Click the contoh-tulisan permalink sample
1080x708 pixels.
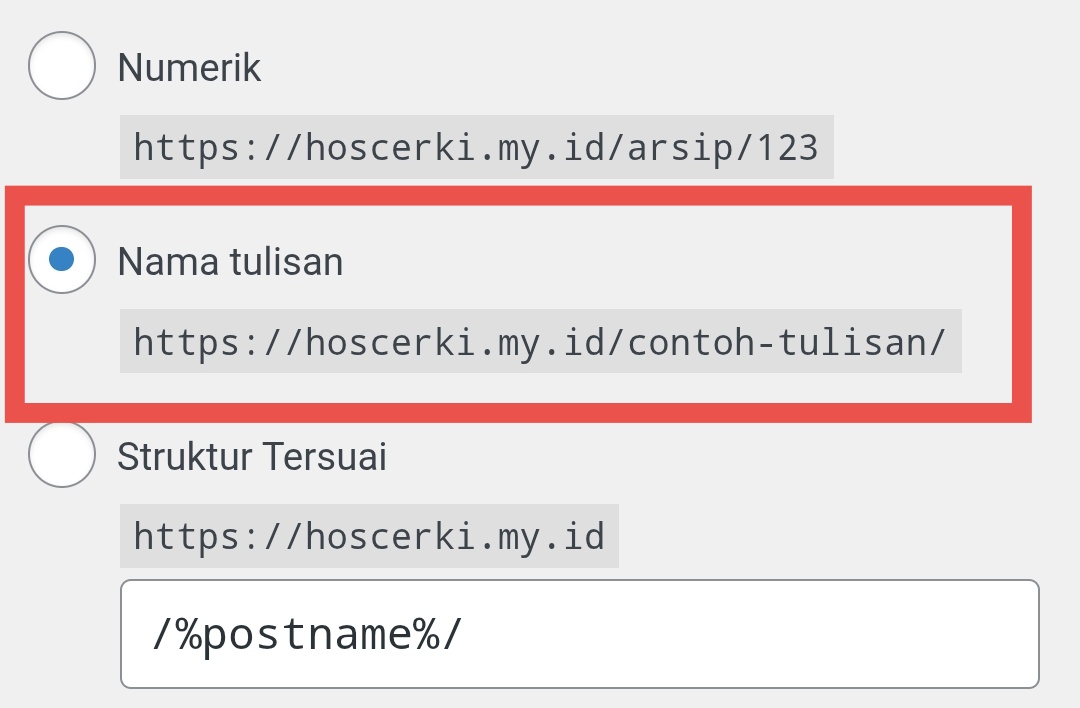pyautogui.click(x=540, y=341)
